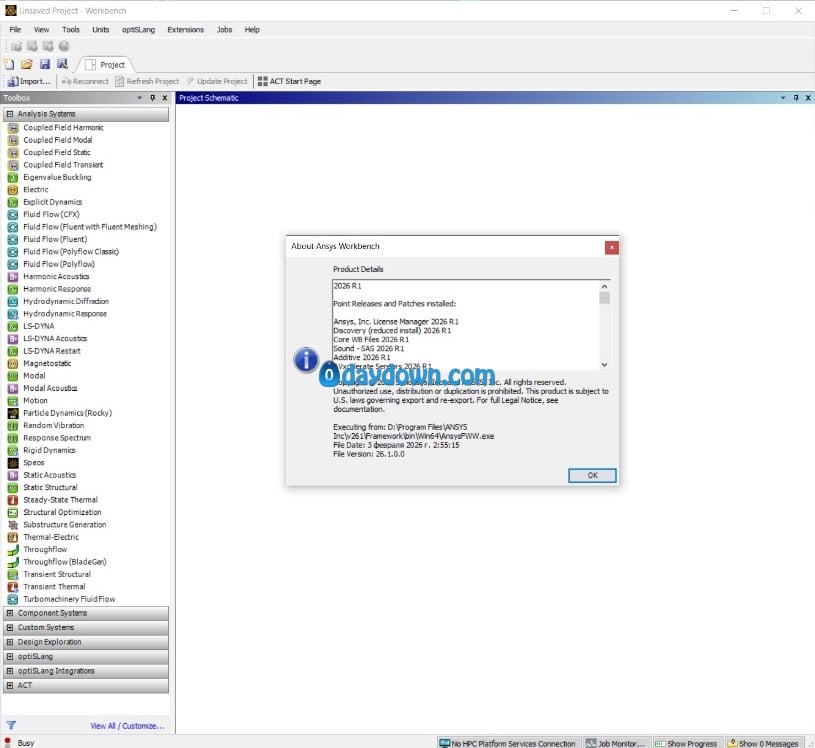Switch to the Project tab
This screenshot has width=815, height=748.
(x=106, y=65)
